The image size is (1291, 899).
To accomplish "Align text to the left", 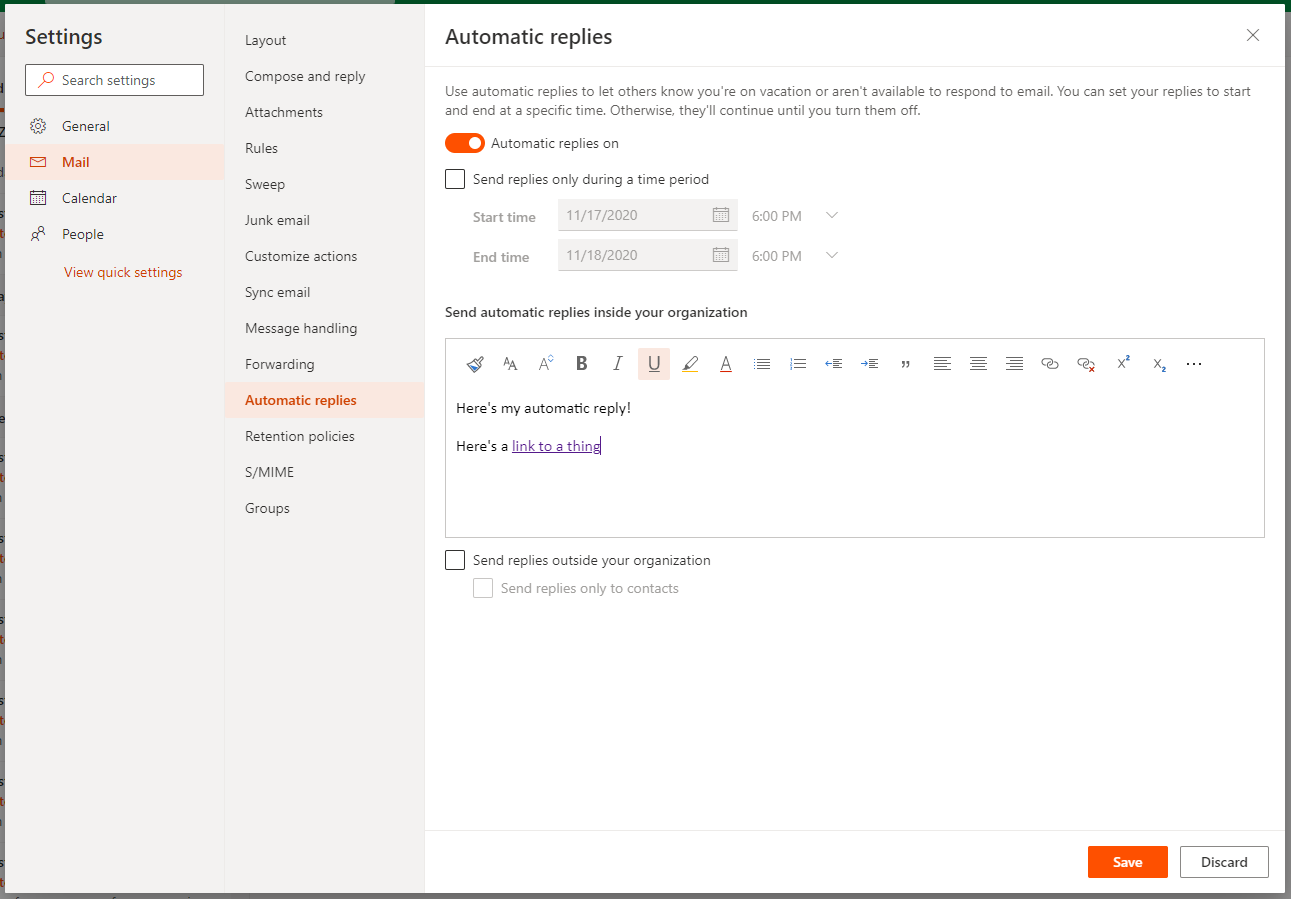I will tap(942, 364).
